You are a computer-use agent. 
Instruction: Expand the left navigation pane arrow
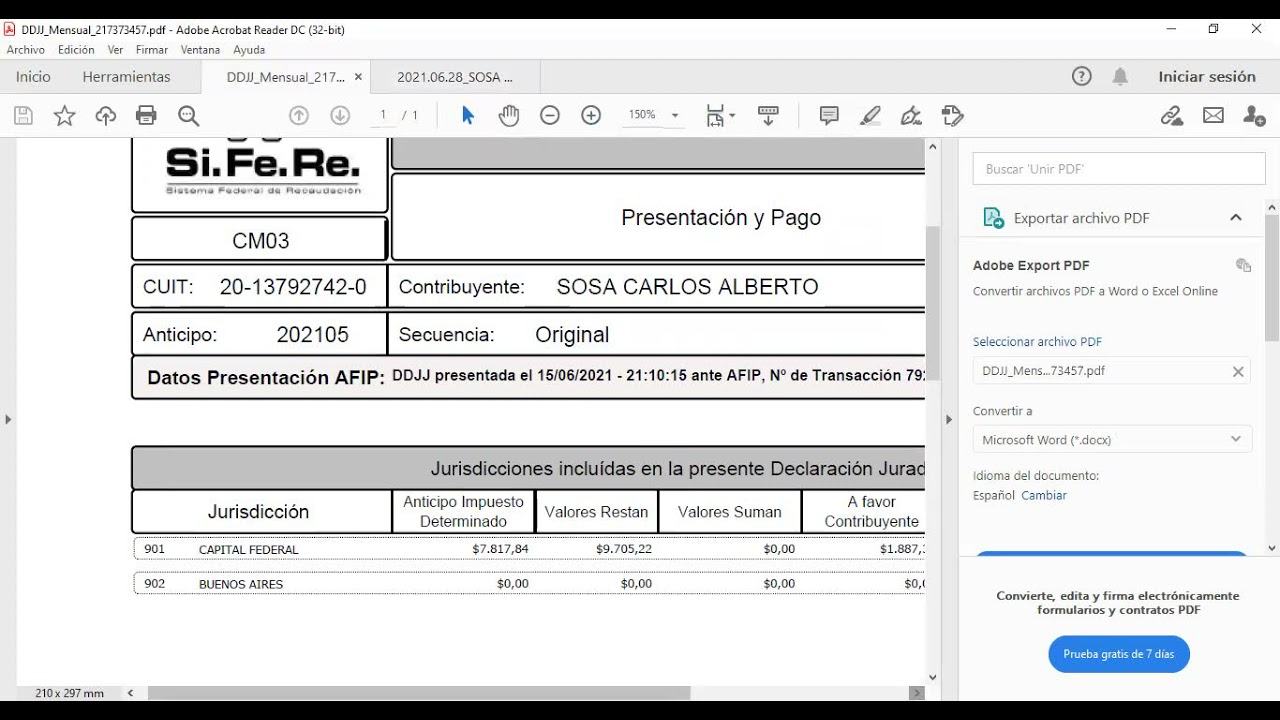tap(8, 419)
